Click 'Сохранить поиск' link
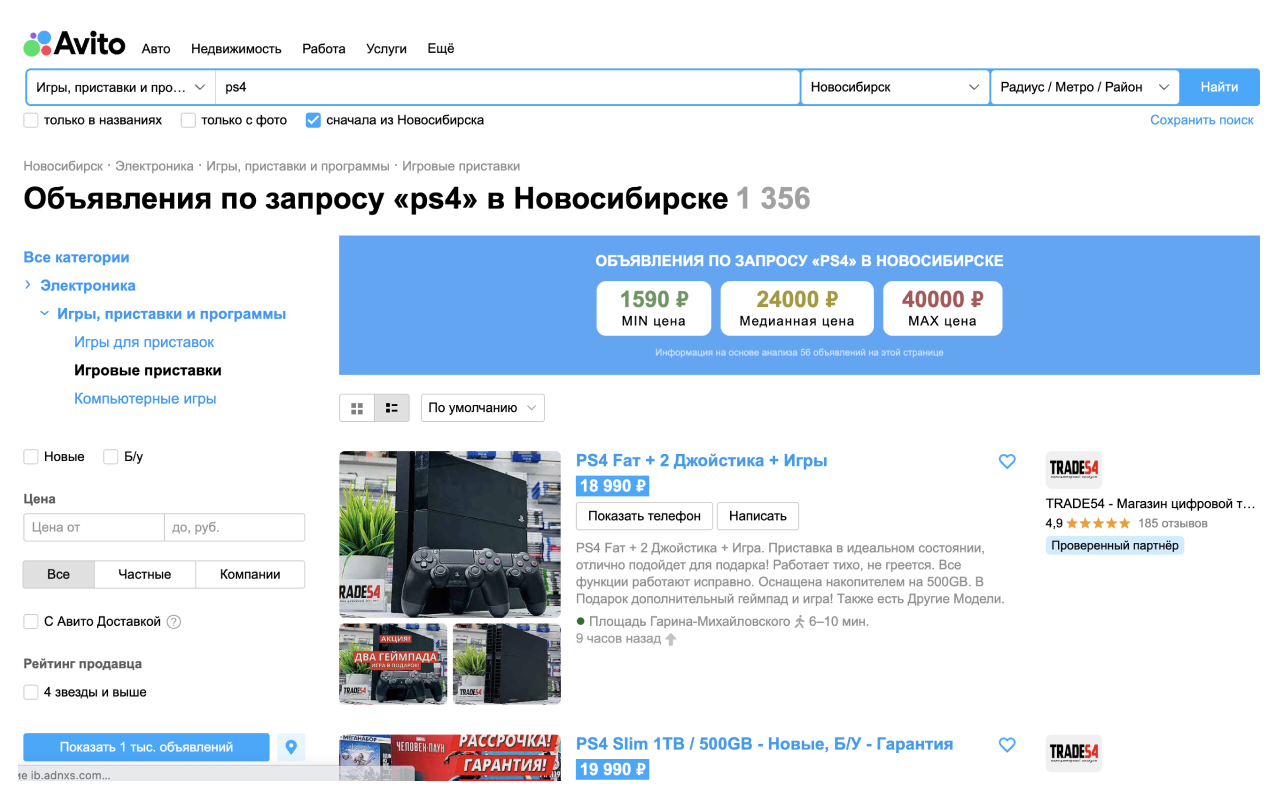The image size is (1280, 800). tap(1202, 120)
